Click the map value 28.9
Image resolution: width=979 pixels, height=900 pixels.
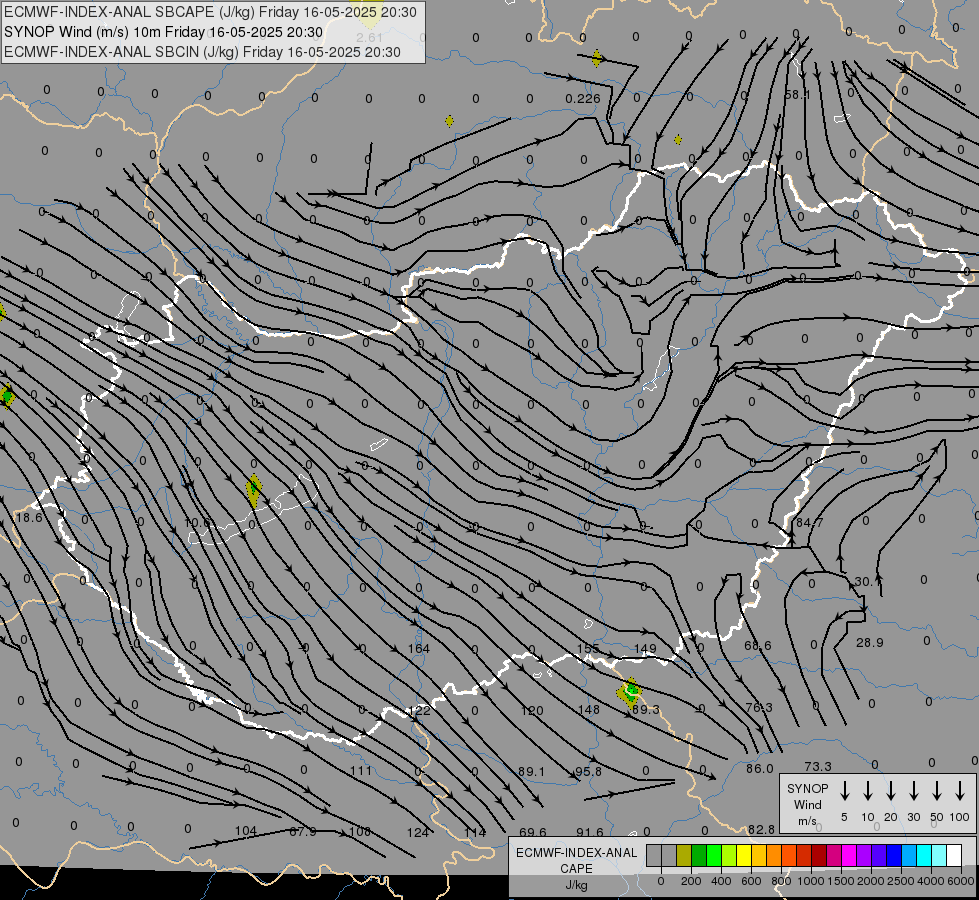870,643
